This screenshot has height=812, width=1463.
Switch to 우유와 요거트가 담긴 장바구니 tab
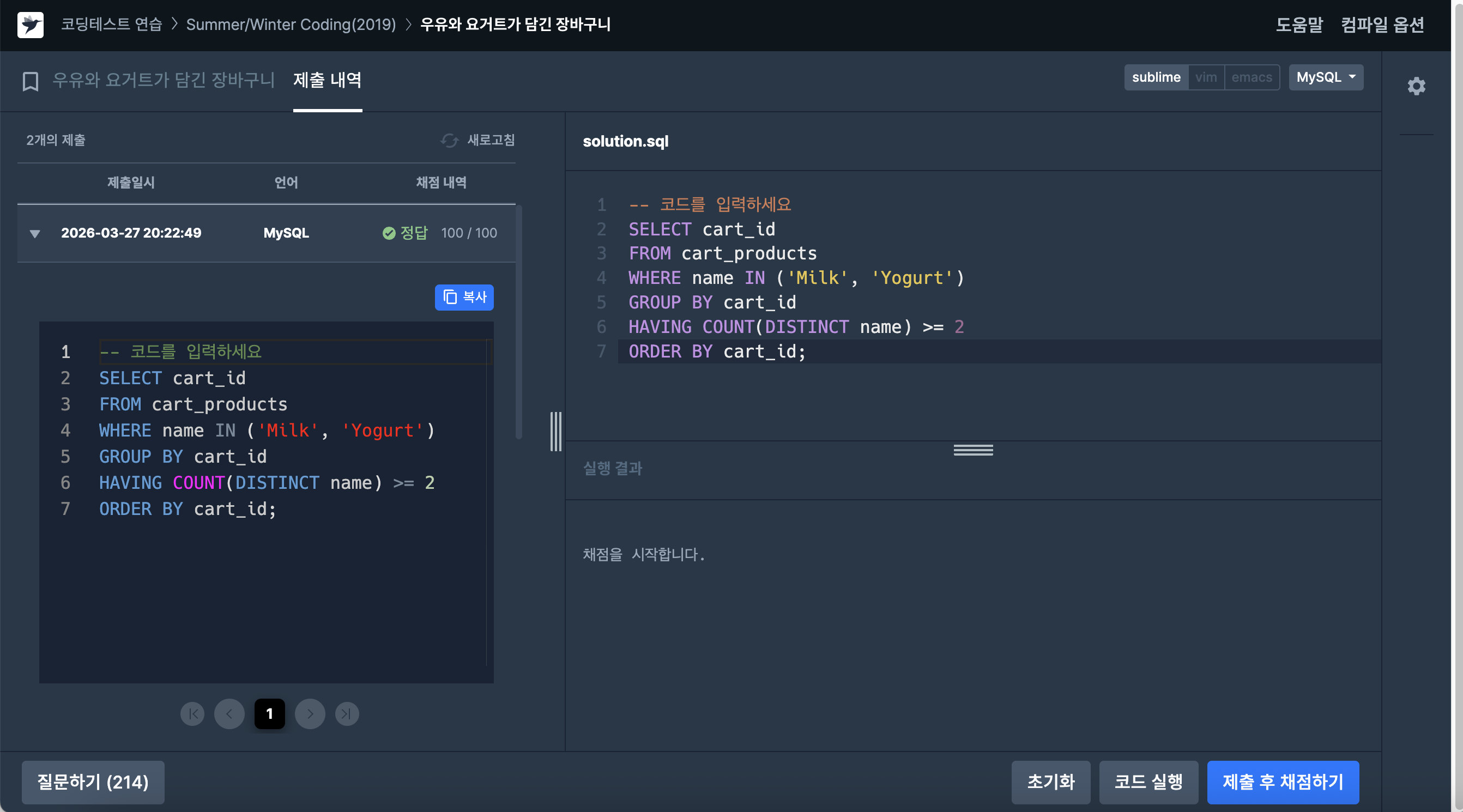click(x=164, y=80)
